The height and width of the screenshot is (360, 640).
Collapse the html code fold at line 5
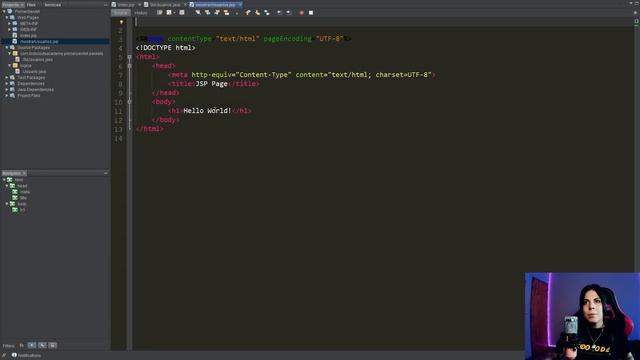130,57
